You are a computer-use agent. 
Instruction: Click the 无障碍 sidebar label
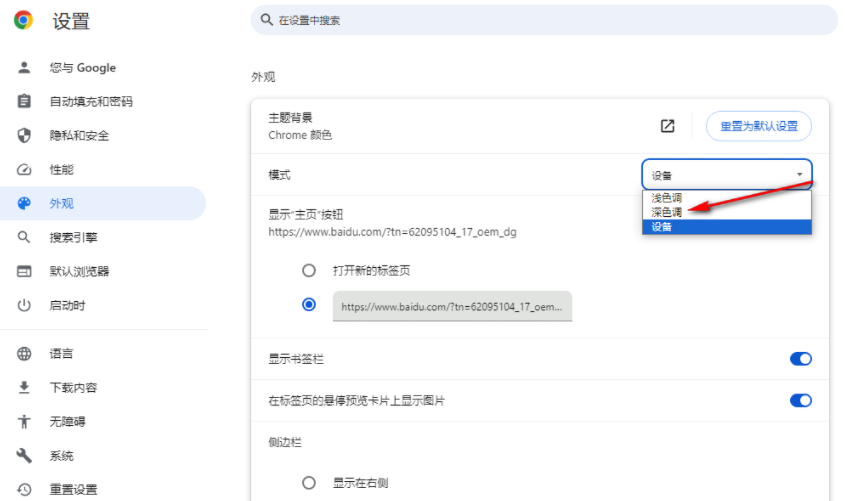point(67,421)
